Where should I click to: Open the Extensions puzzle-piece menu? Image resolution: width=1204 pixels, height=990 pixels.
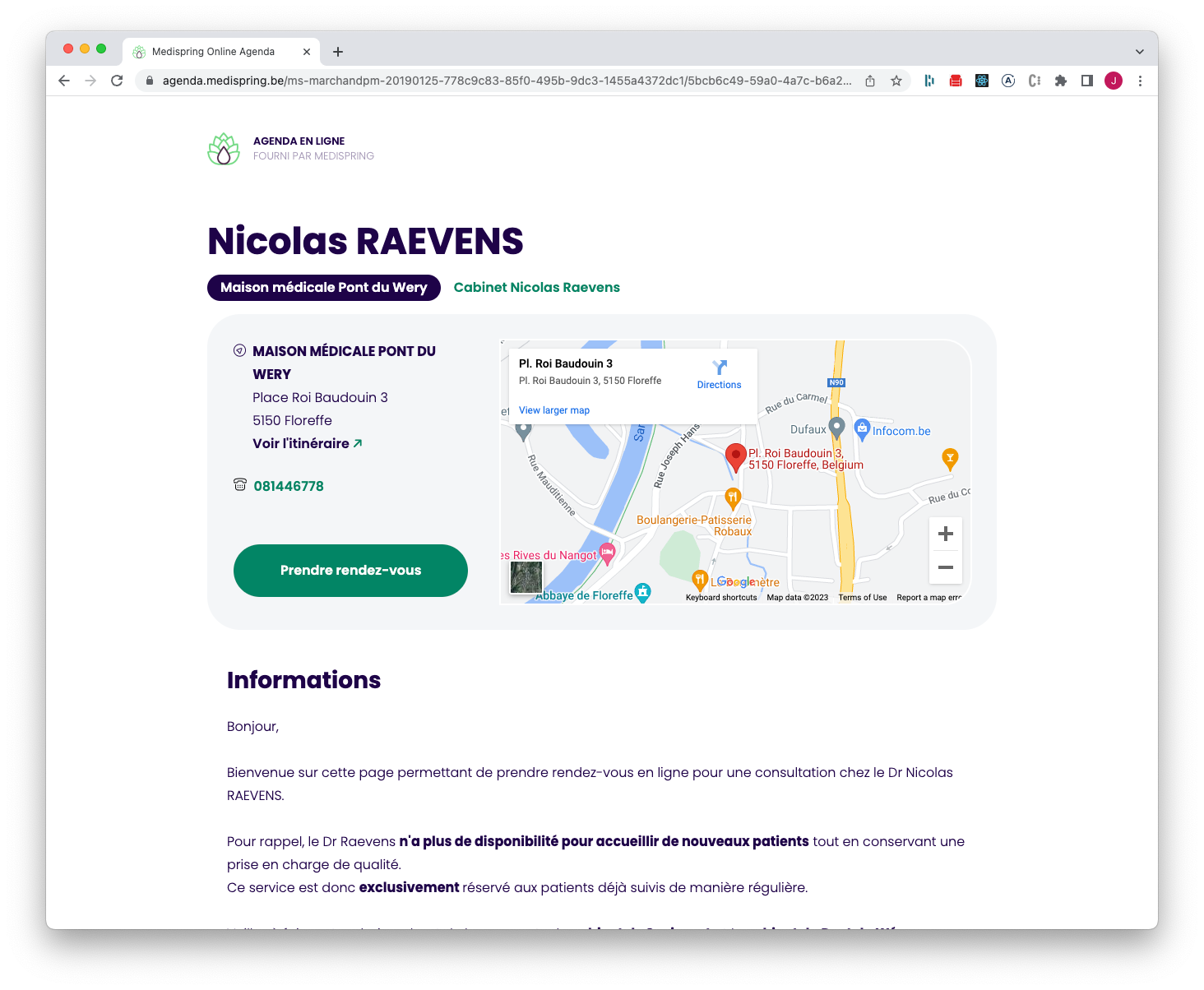1061,81
